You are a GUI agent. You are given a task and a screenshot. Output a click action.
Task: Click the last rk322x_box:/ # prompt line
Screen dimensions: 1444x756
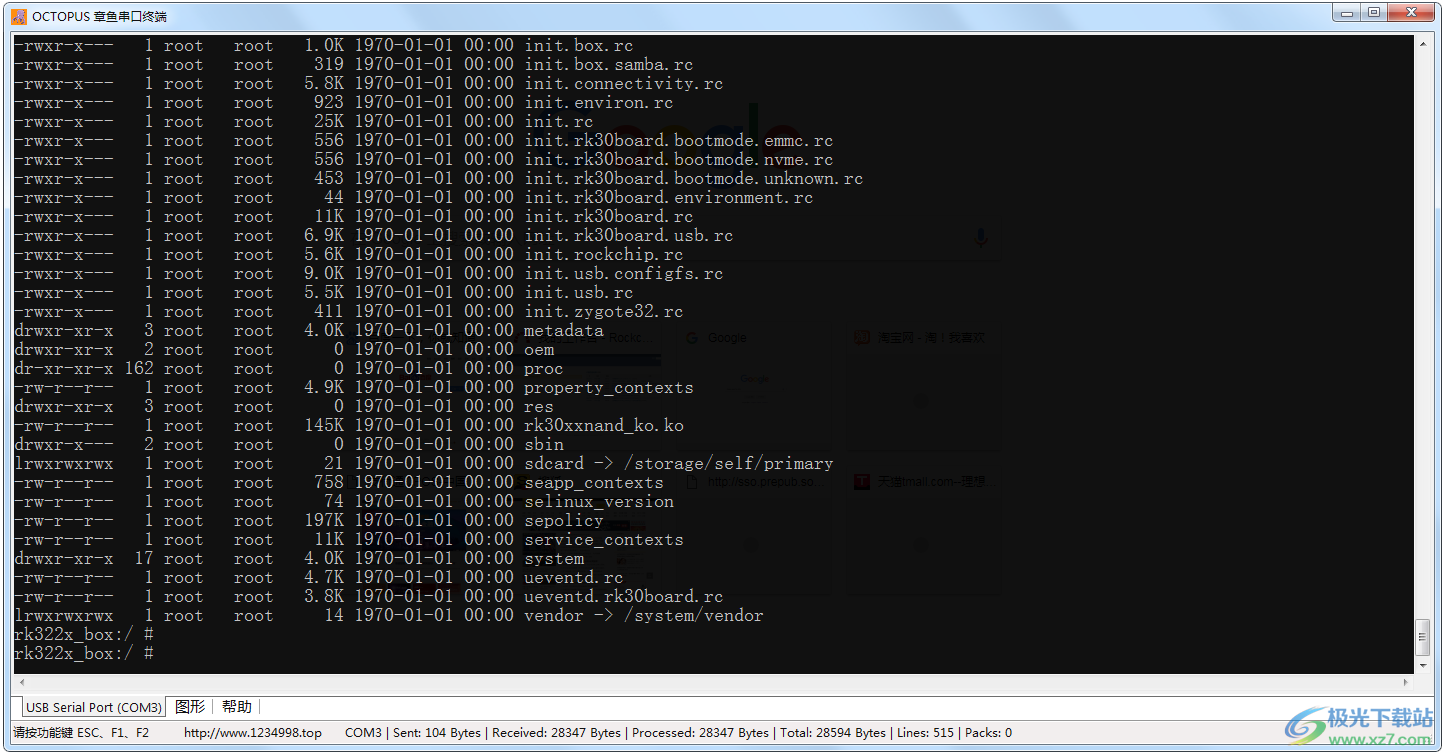click(84, 653)
